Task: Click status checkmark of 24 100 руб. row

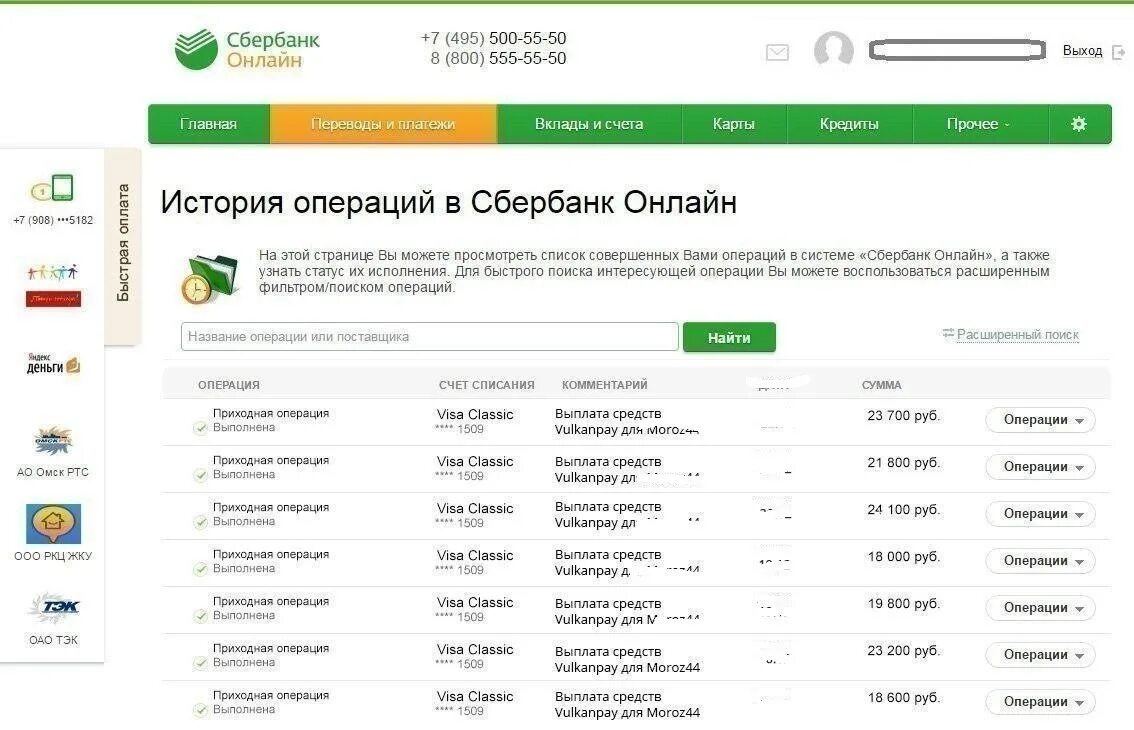Action: 200,522
